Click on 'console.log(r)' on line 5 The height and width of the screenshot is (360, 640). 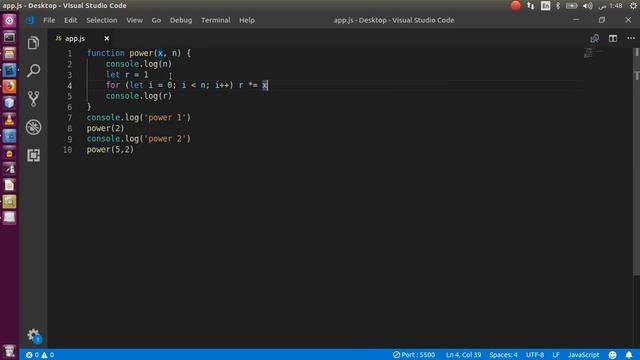139,96
